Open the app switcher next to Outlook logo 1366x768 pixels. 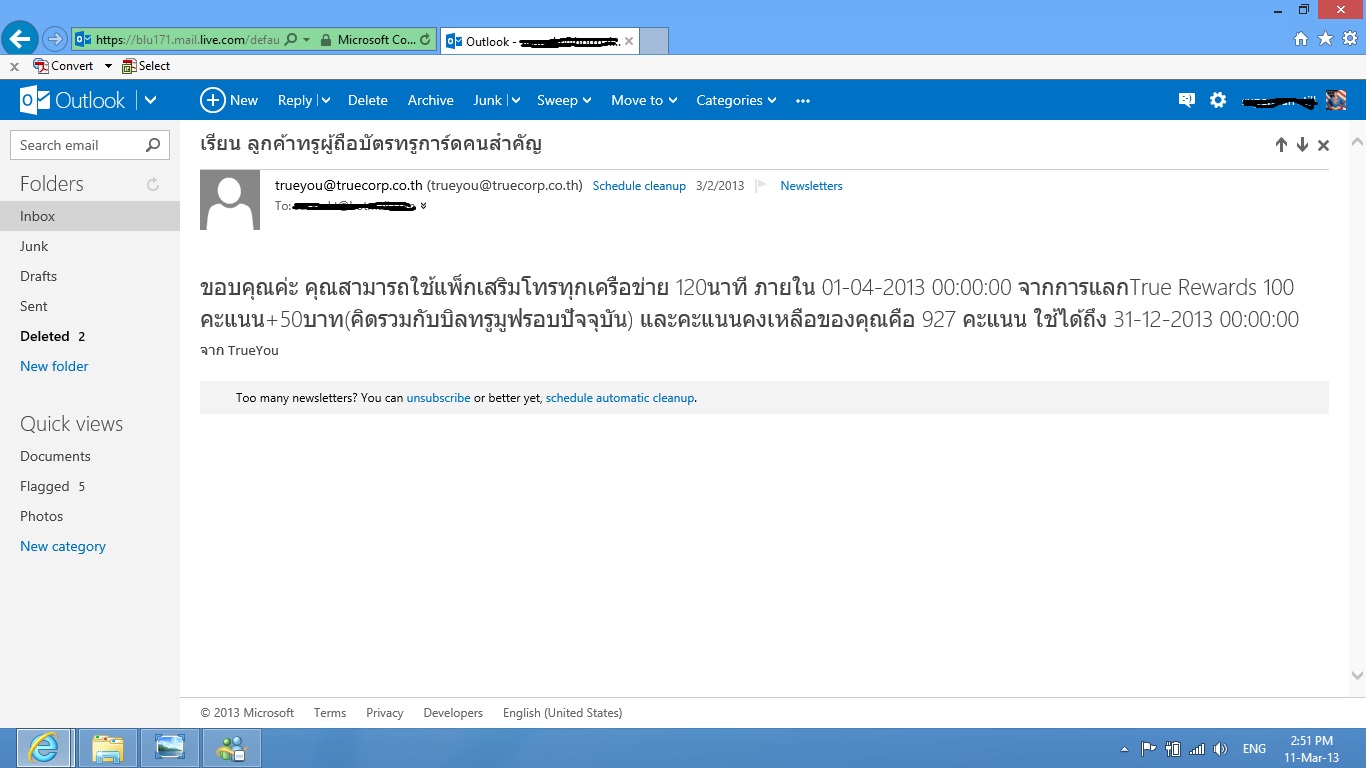[150, 100]
